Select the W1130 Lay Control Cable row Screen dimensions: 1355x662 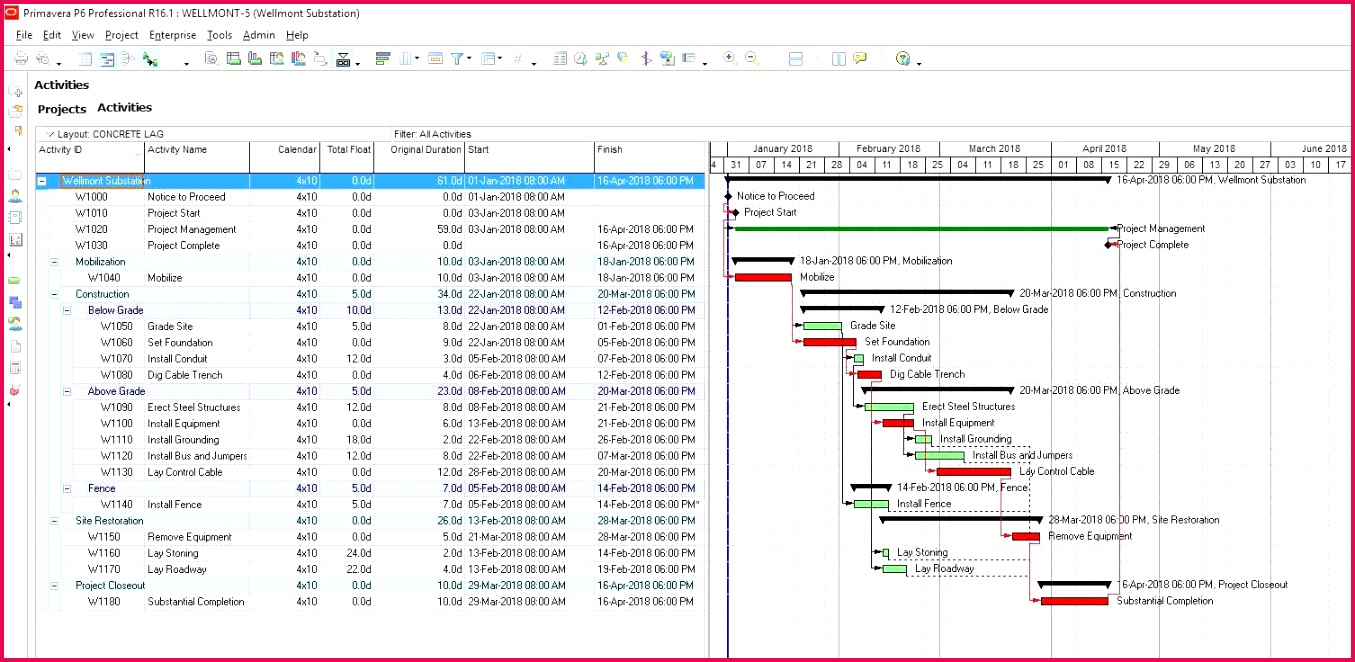[185, 472]
